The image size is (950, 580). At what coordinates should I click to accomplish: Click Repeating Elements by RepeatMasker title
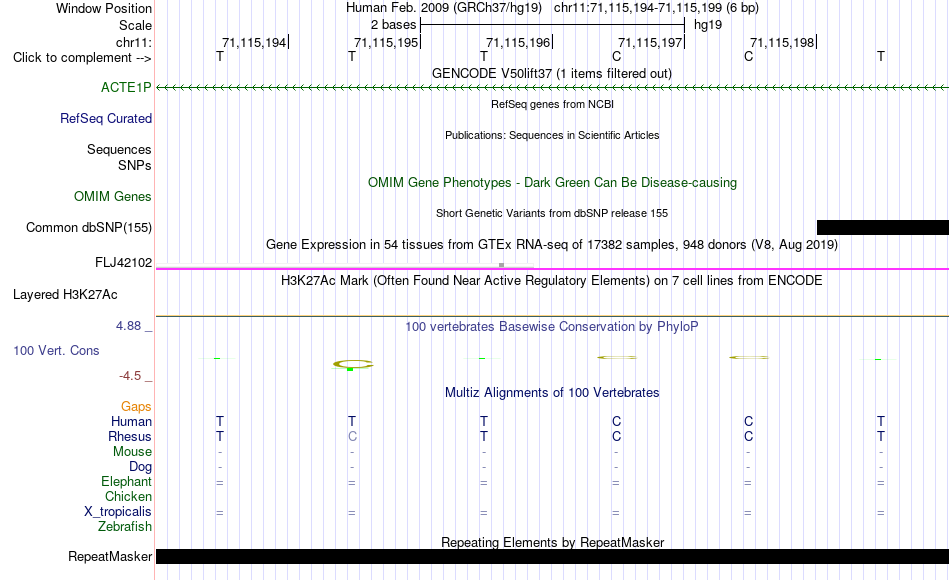[552, 542]
